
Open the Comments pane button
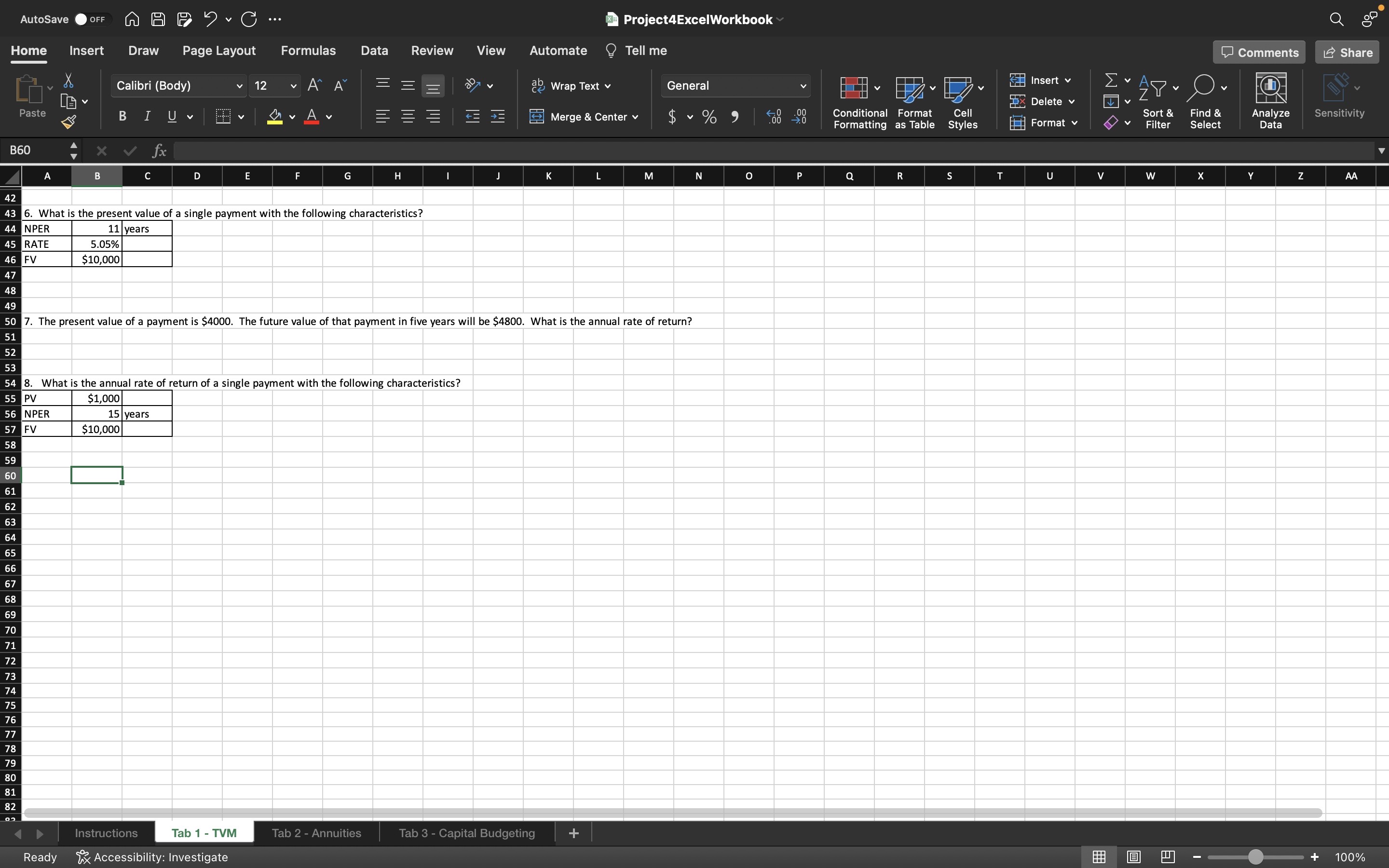[x=1259, y=52]
